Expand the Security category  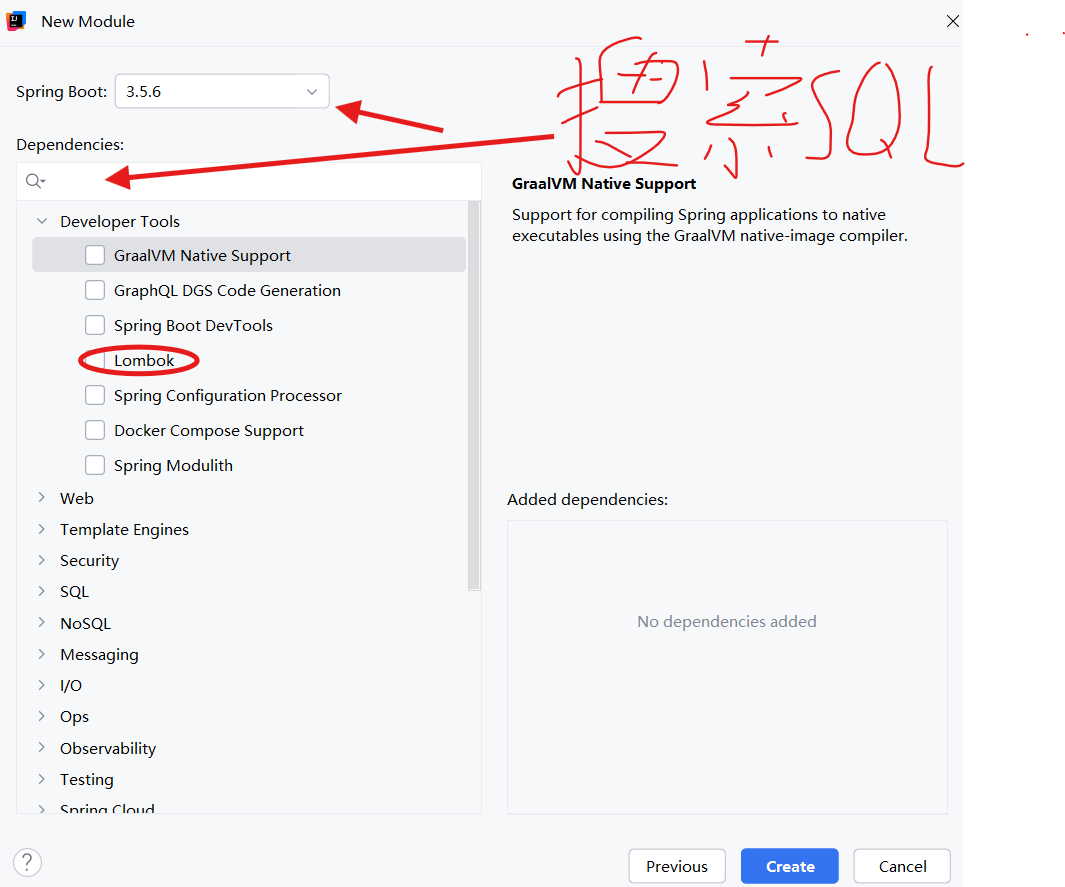pos(42,560)
